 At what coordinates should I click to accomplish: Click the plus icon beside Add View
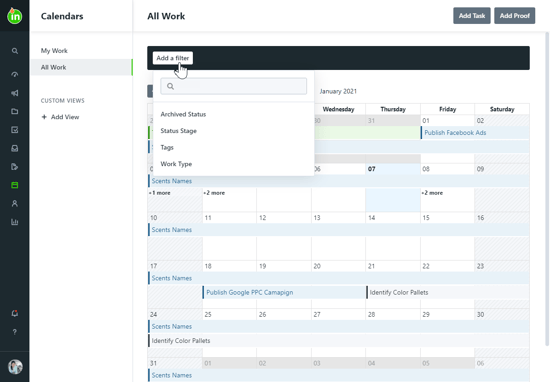[x=44, y=117]
